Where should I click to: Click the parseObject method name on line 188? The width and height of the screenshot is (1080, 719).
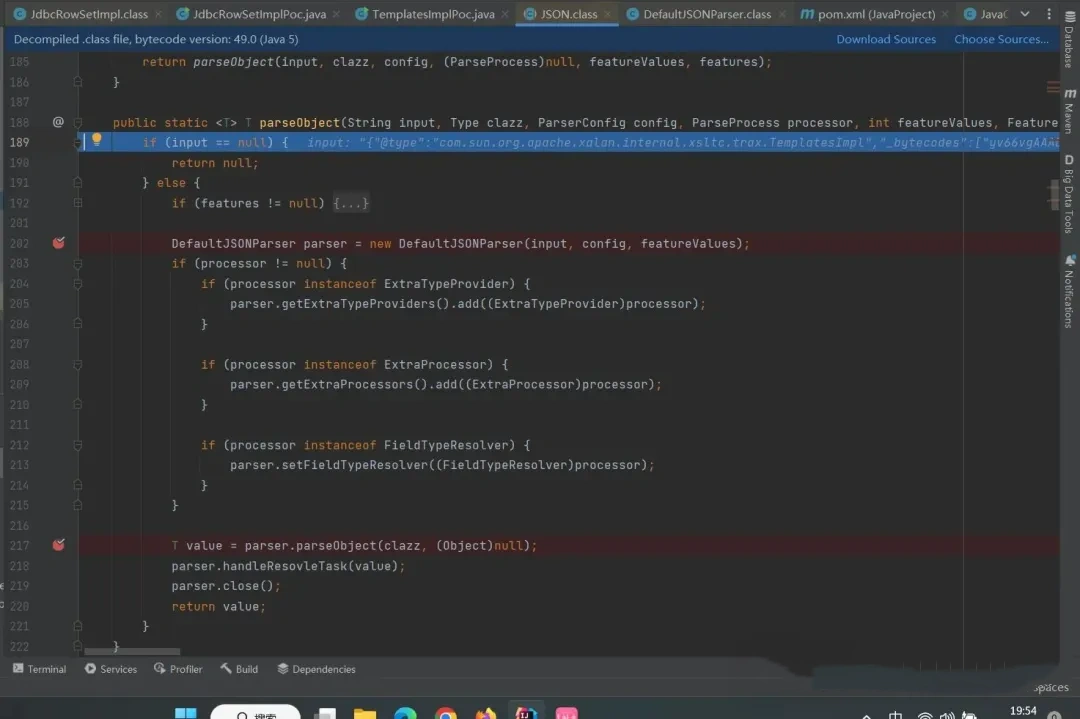coord(300,123)
